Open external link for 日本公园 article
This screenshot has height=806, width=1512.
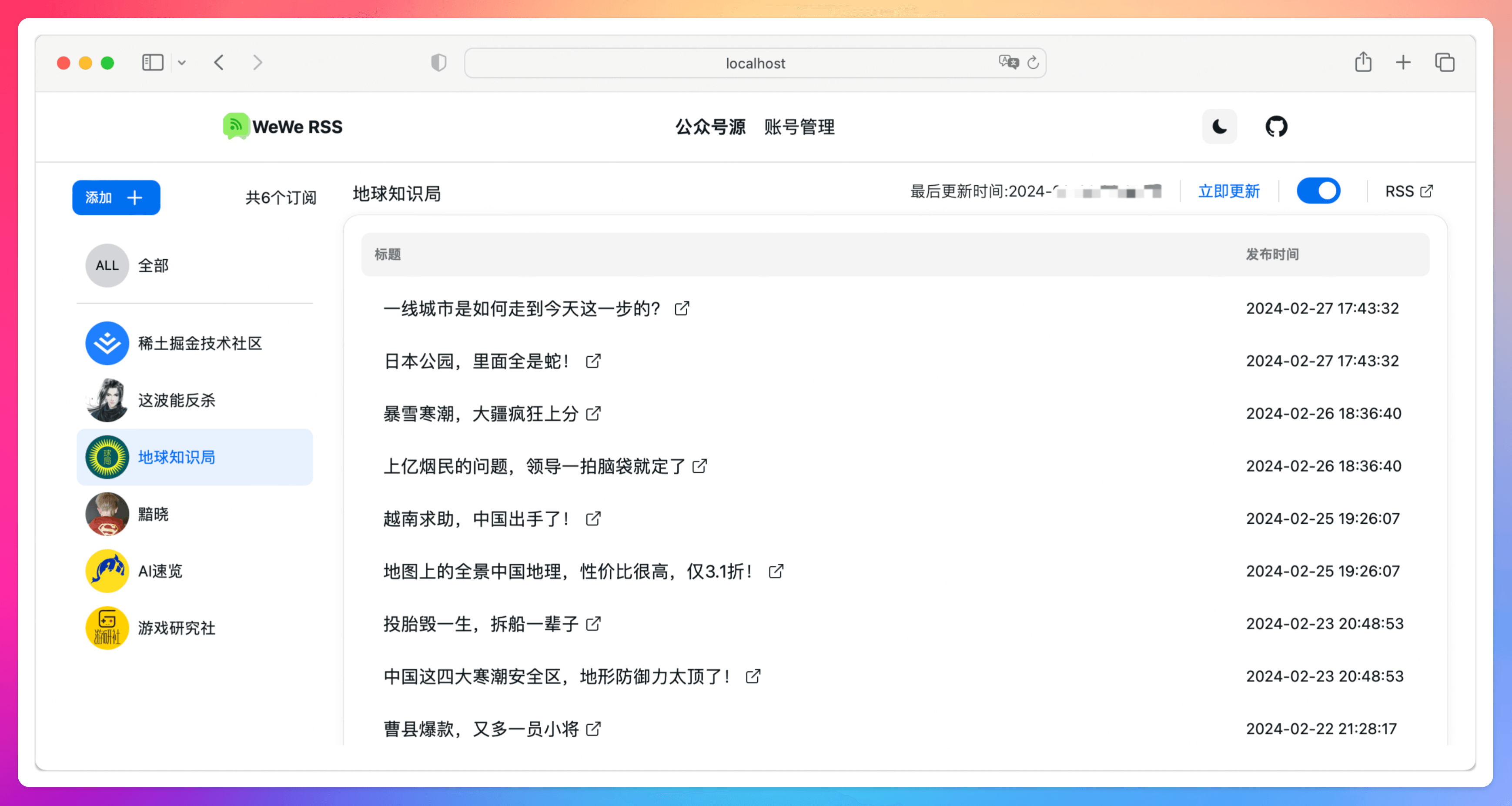593,361
